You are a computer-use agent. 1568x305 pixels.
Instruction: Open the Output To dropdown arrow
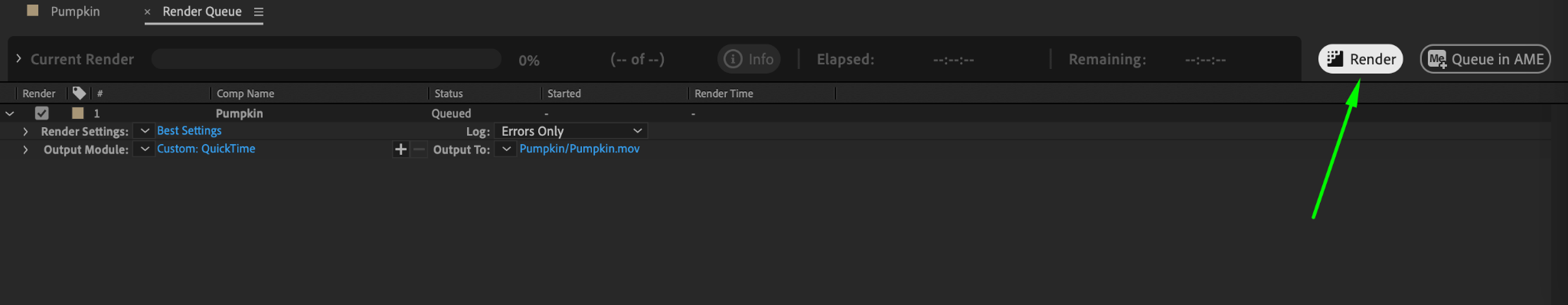tap(506, 149)
